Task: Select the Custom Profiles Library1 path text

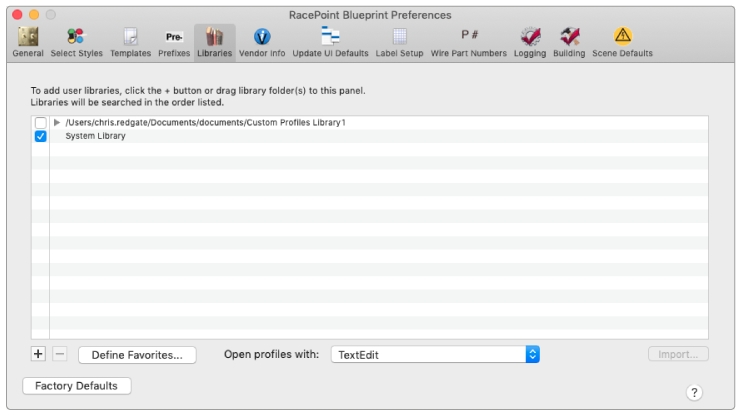Action: pyautogui.click(x=205, y=123)
